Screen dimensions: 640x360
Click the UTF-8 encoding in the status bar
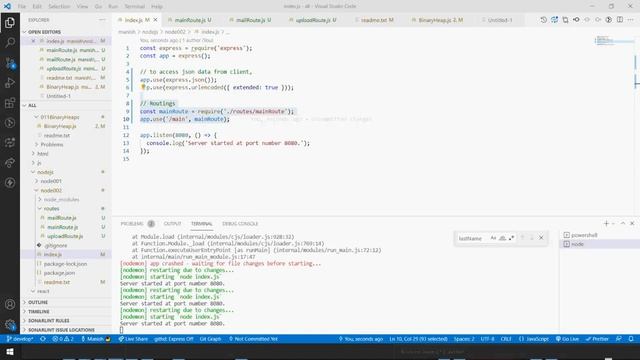487,339
